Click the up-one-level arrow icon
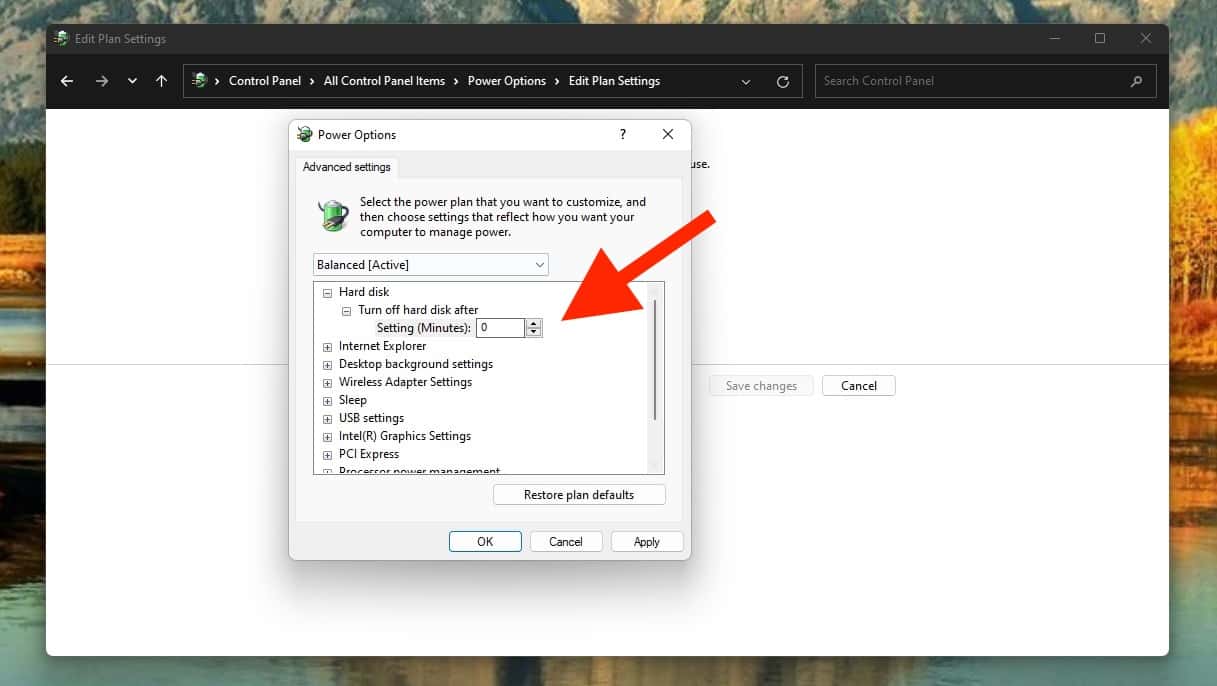The height and width of the screenshot is (686, 1217). [x=161, y=81]
